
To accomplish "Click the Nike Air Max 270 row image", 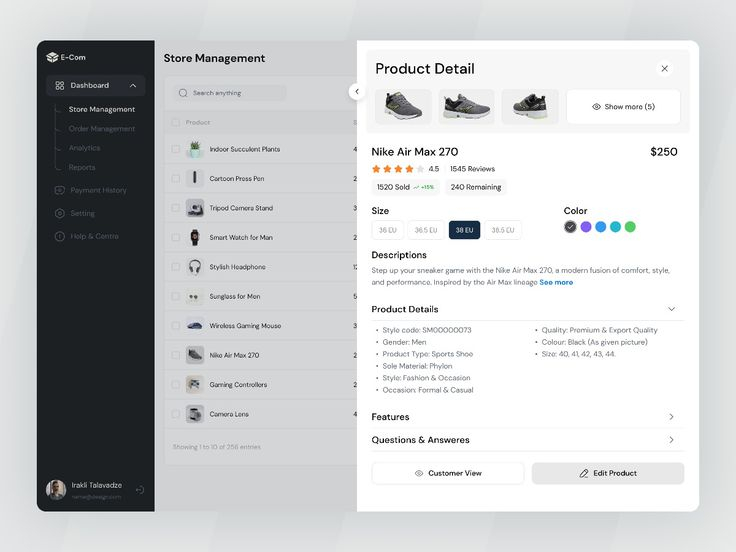I will [x=195, y=355].
